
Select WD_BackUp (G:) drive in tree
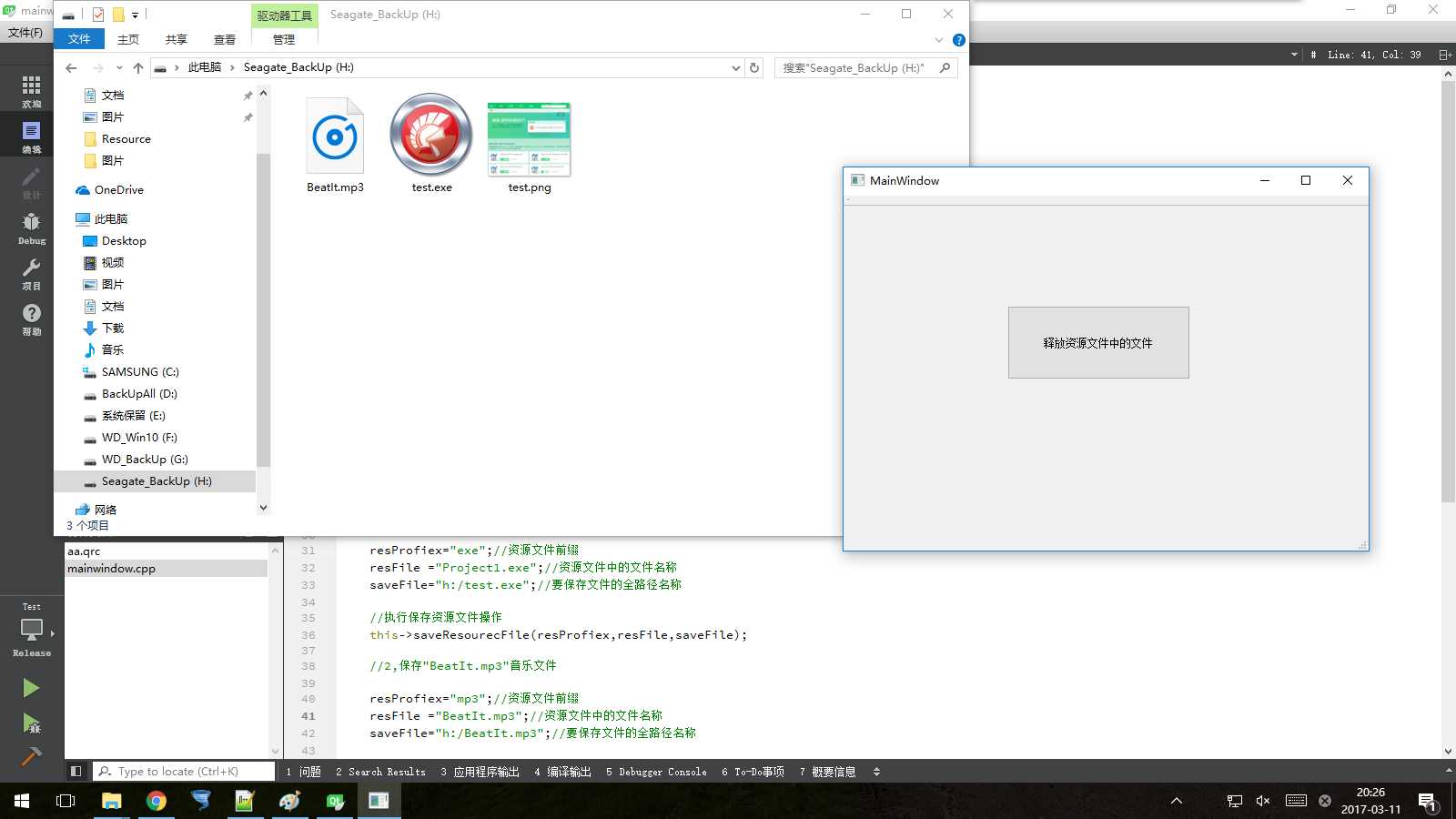pyautogui.click(x=145, y=460)
